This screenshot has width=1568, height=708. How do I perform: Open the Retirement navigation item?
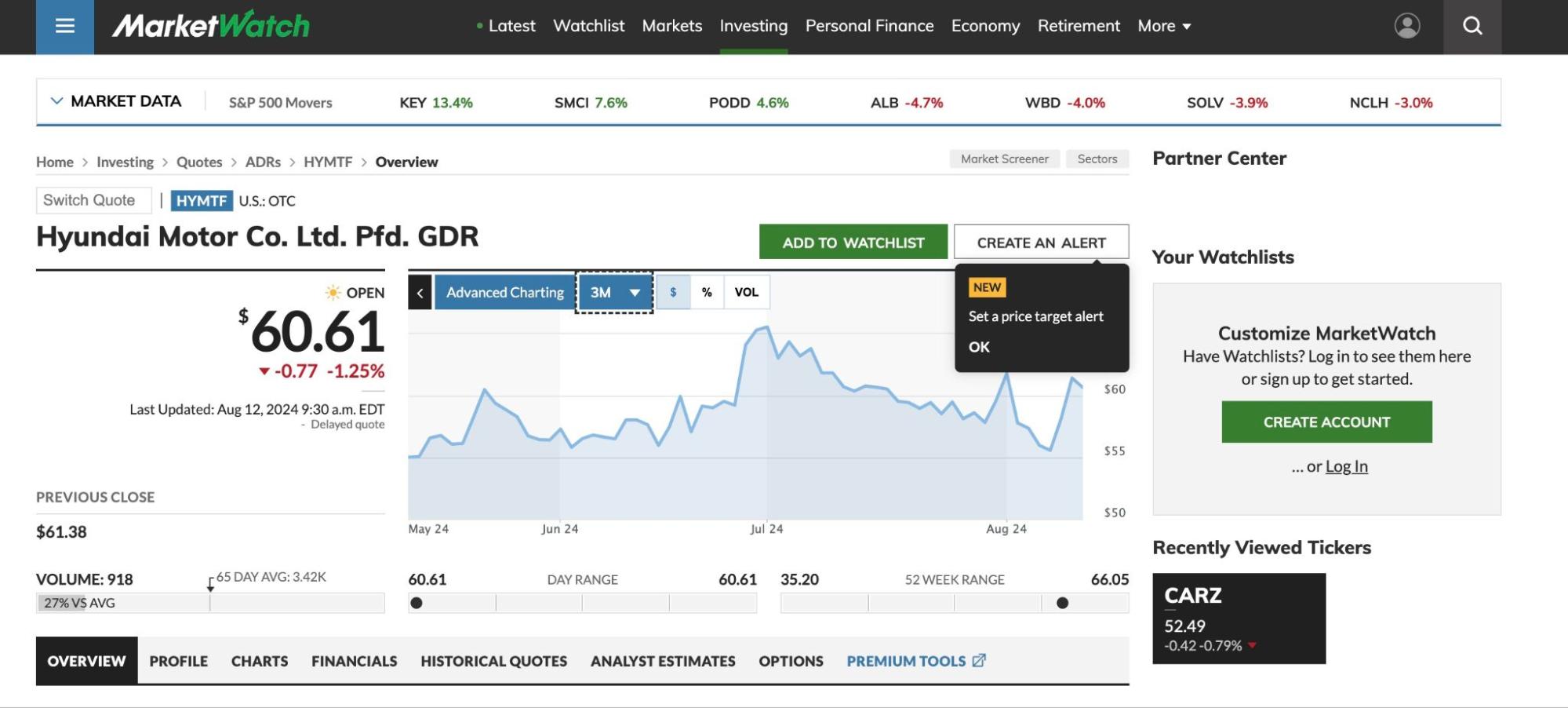click(x=1079, y=26)
